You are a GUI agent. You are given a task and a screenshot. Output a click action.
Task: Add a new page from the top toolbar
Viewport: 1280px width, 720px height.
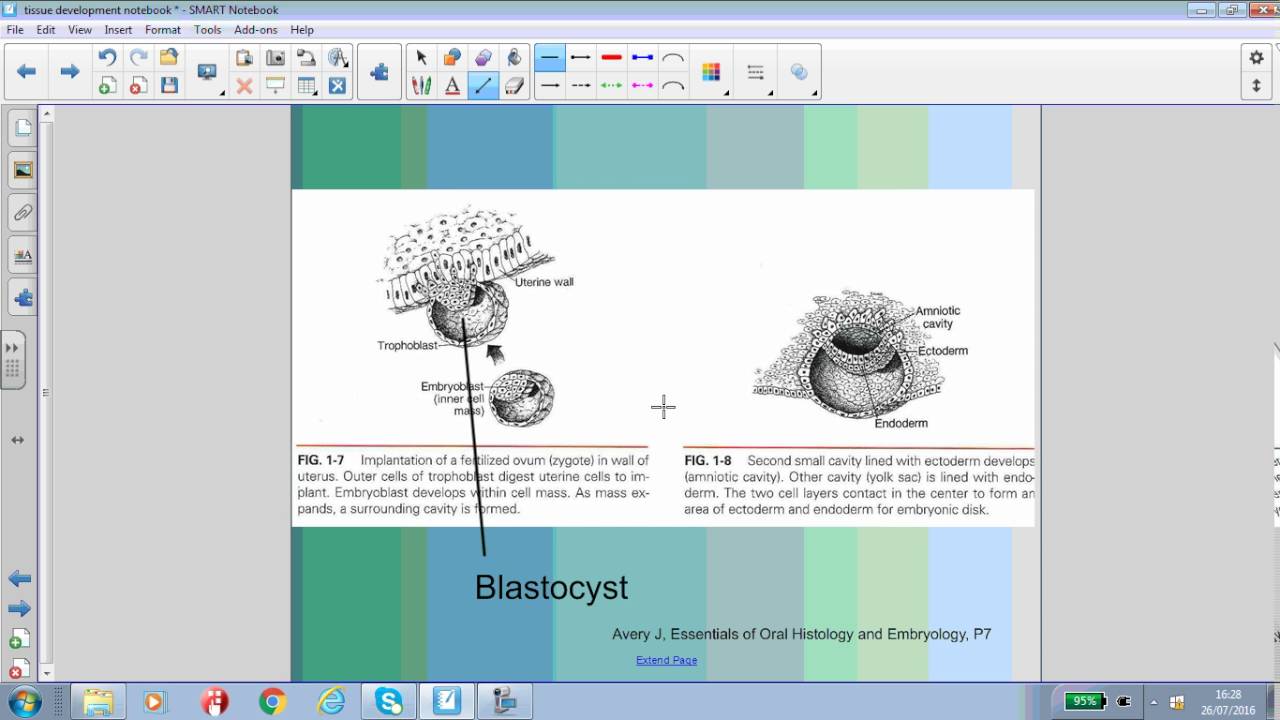click(107, 86)
